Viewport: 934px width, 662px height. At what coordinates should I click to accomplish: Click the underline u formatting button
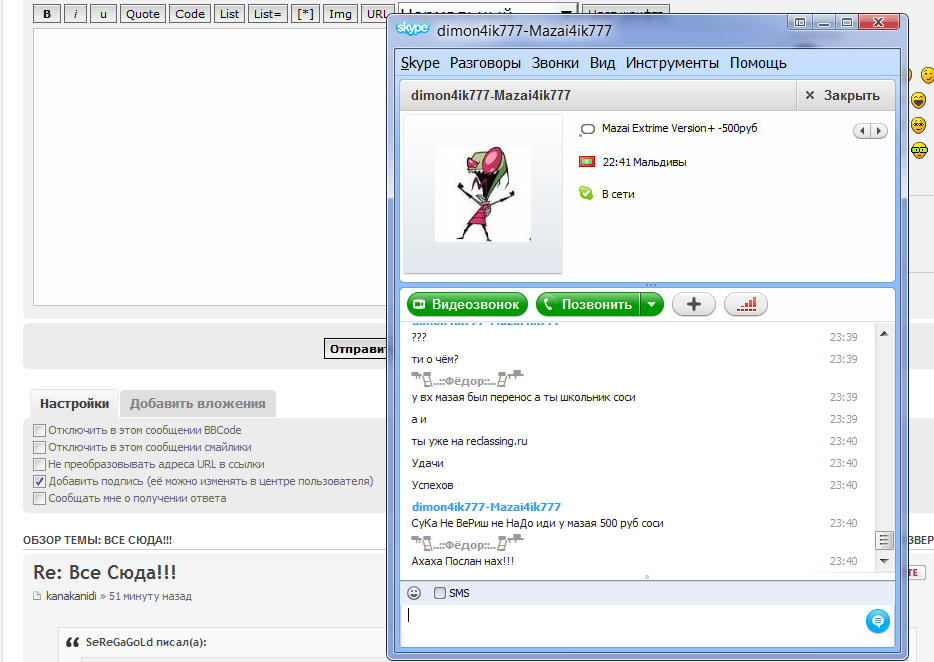[103, 14]
